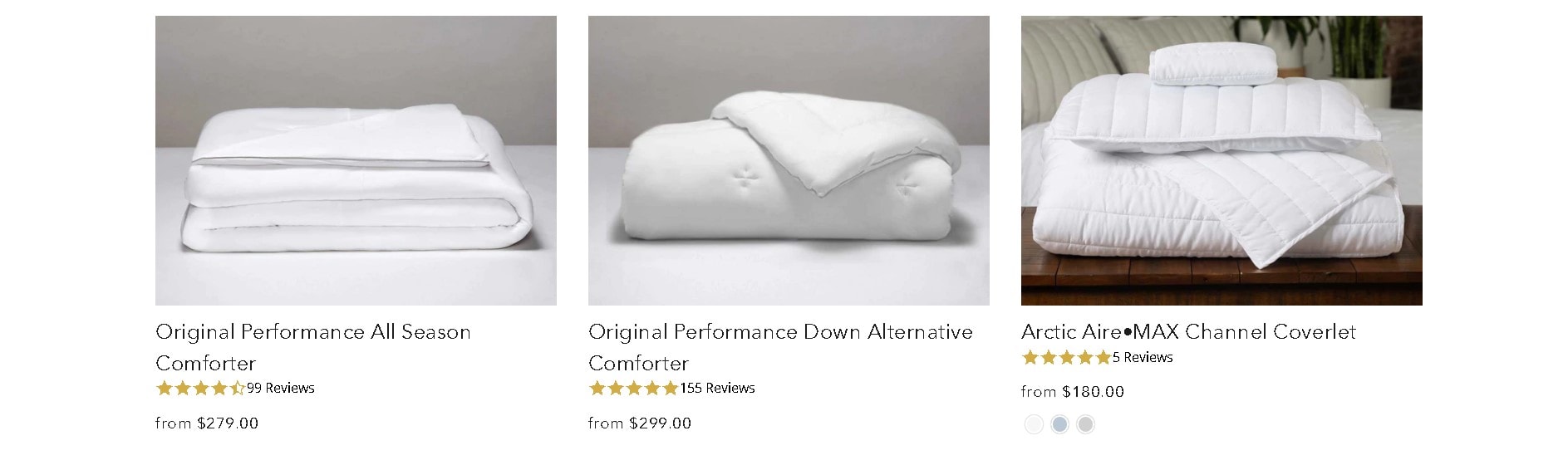
Task: Choose the light blue color swatch
Action: point(1059,424)
